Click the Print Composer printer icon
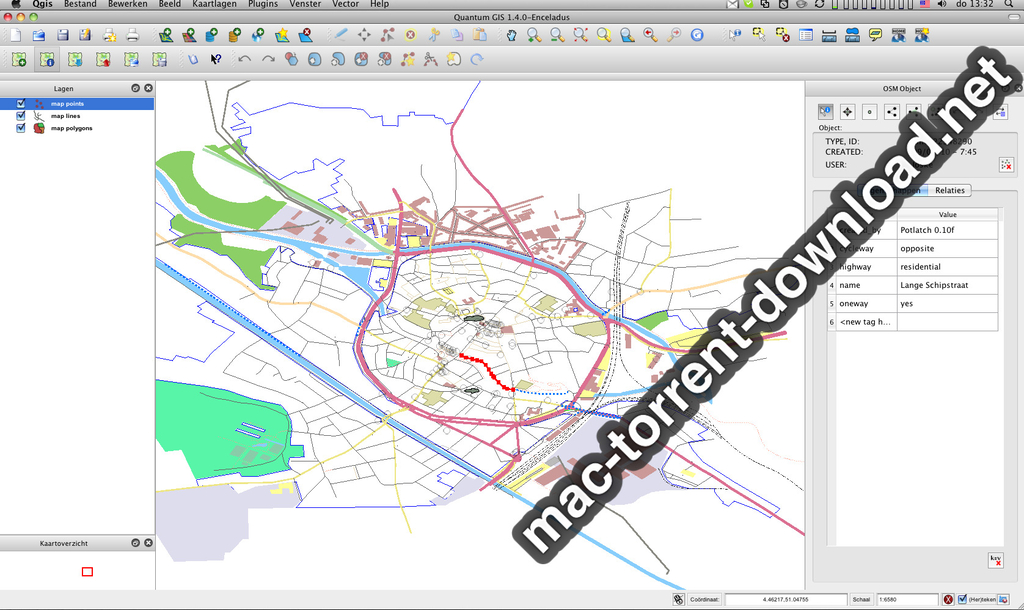This screenshot has height=610, width=1024. click(132, 35)
